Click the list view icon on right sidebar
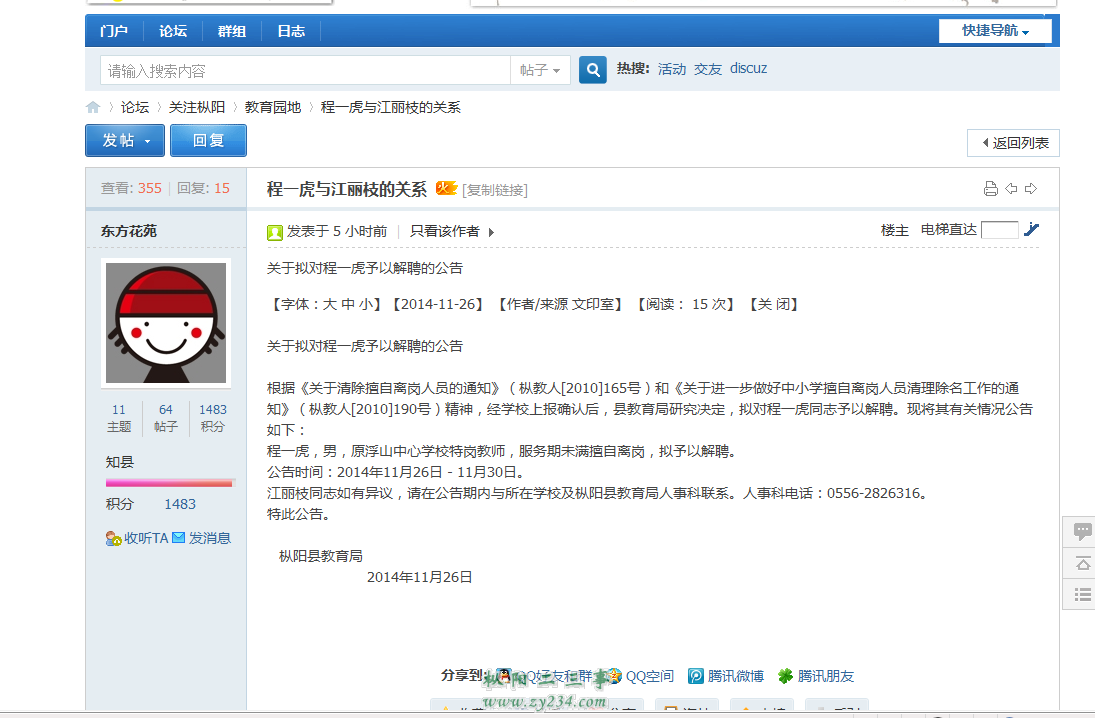The width and height of the screenshot is (1095, 718). point(1082,594)
